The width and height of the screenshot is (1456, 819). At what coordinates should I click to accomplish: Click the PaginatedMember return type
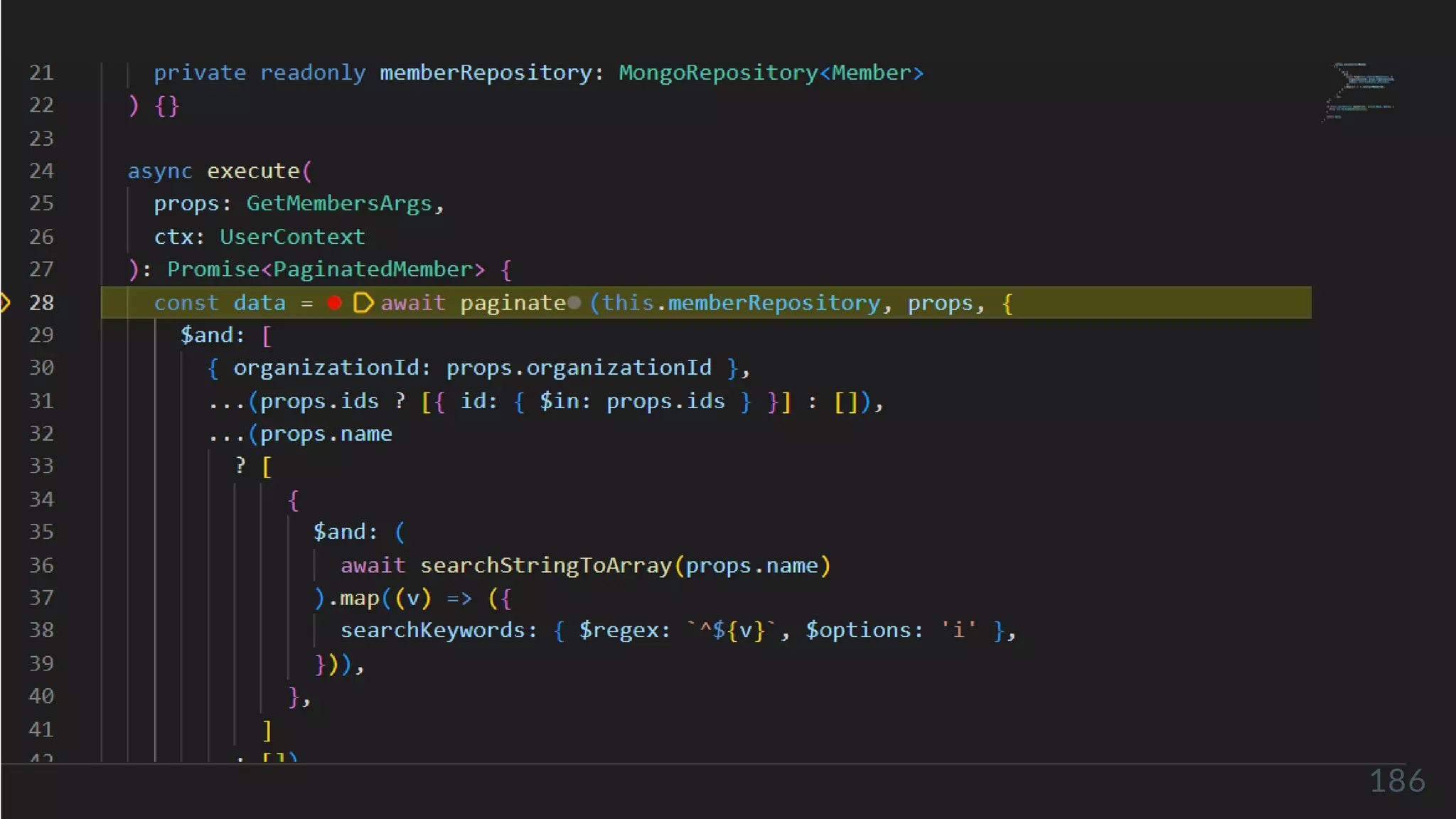tap(373, 269)
